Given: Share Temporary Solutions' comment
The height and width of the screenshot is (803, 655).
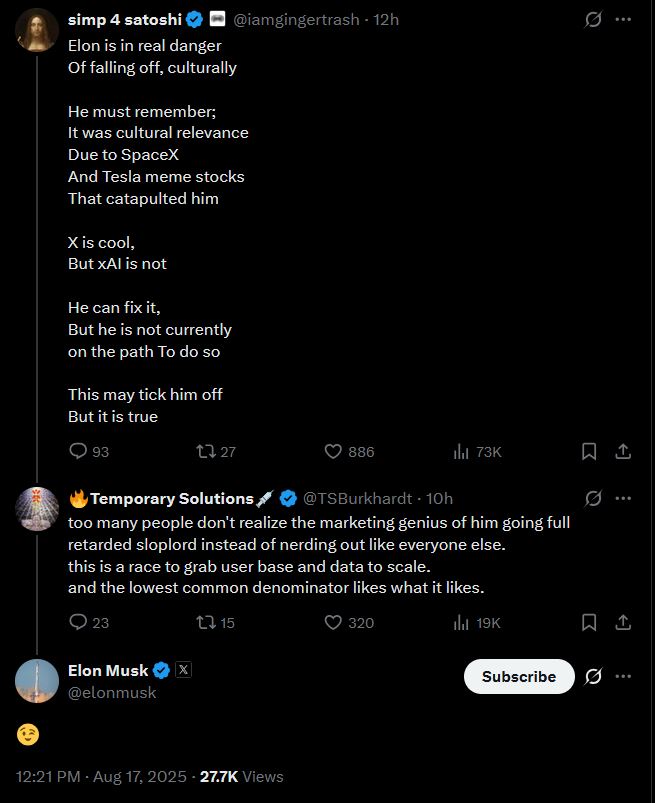Looking at the screenshot, I should (623, 622).
